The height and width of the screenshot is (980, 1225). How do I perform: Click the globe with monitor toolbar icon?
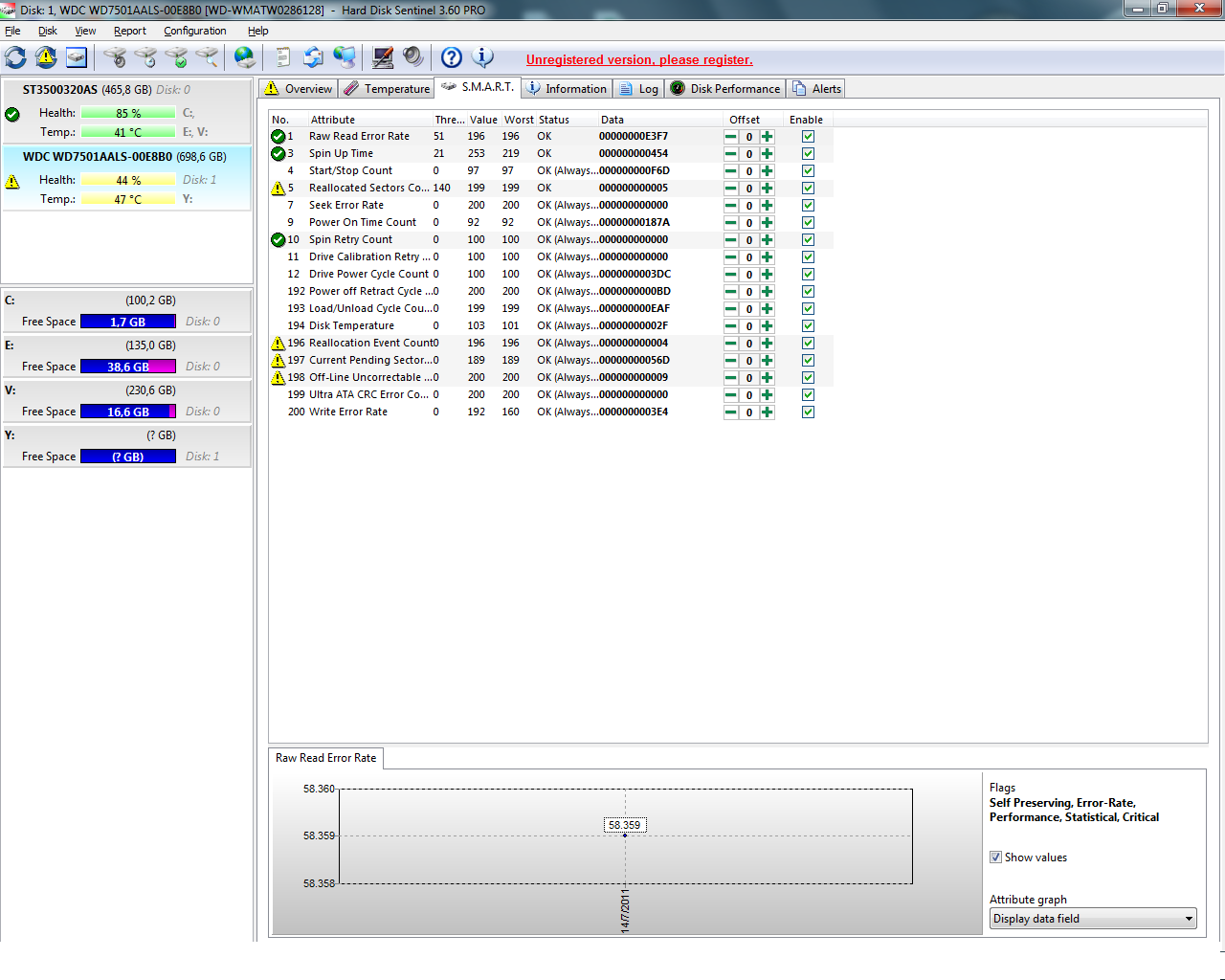tap(345, 57)
